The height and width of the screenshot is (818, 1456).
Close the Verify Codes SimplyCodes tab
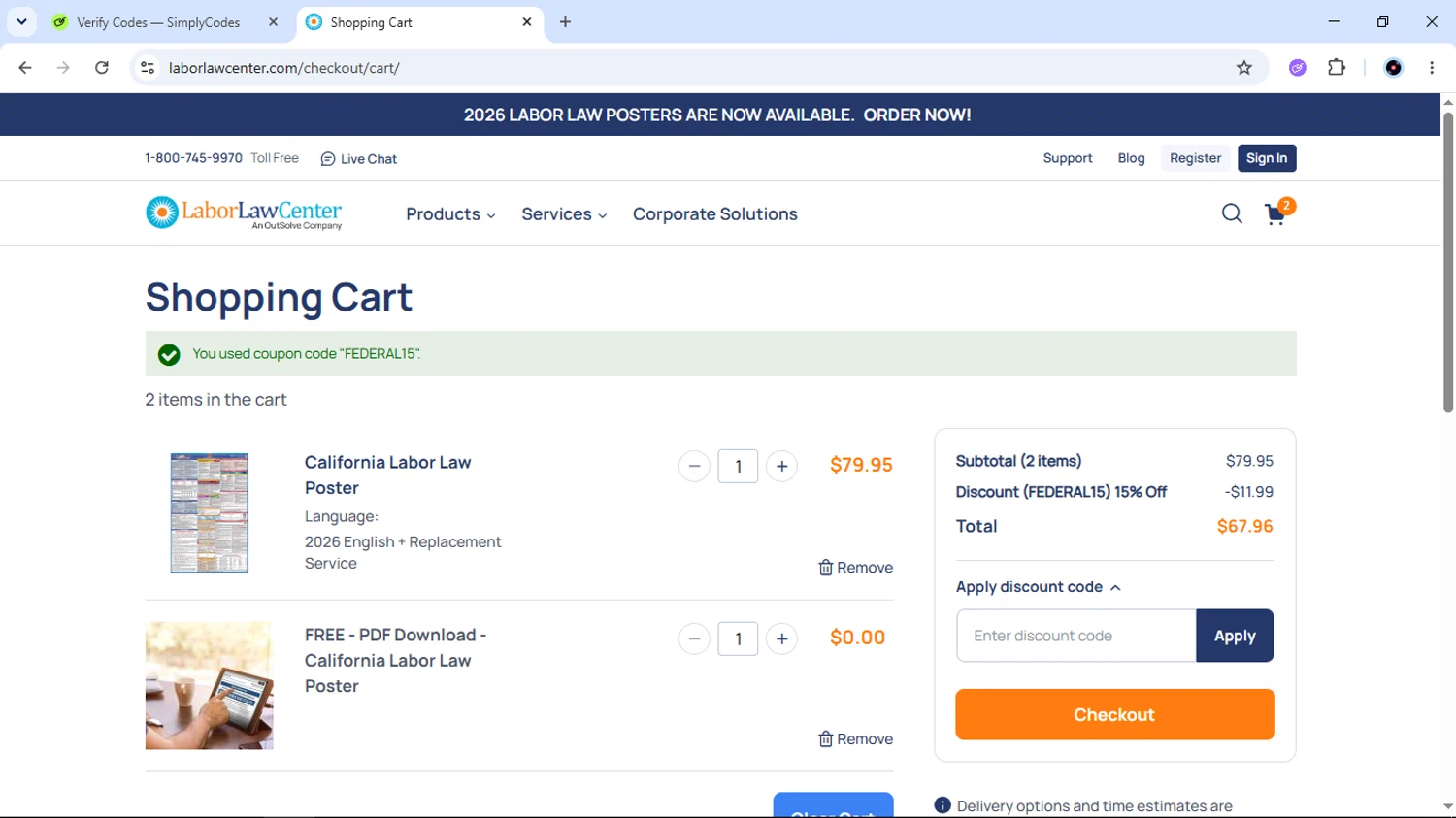274,22
